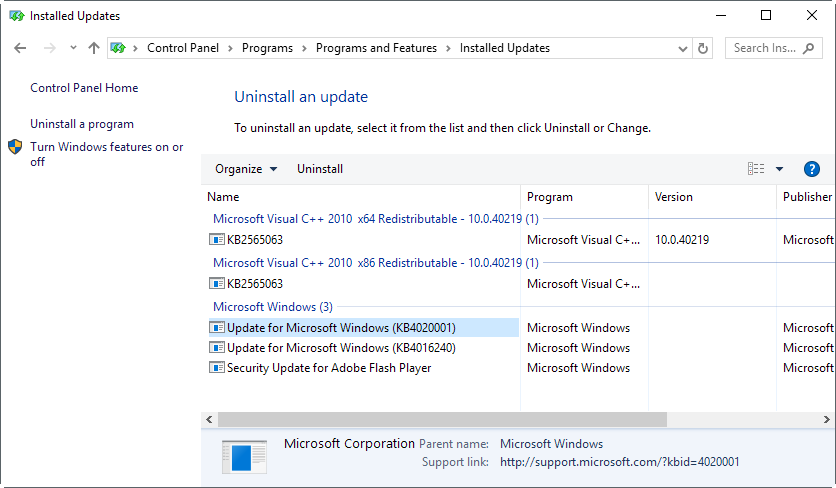
Task: Click the Back navigation arrow
Action: click(20, 48)
